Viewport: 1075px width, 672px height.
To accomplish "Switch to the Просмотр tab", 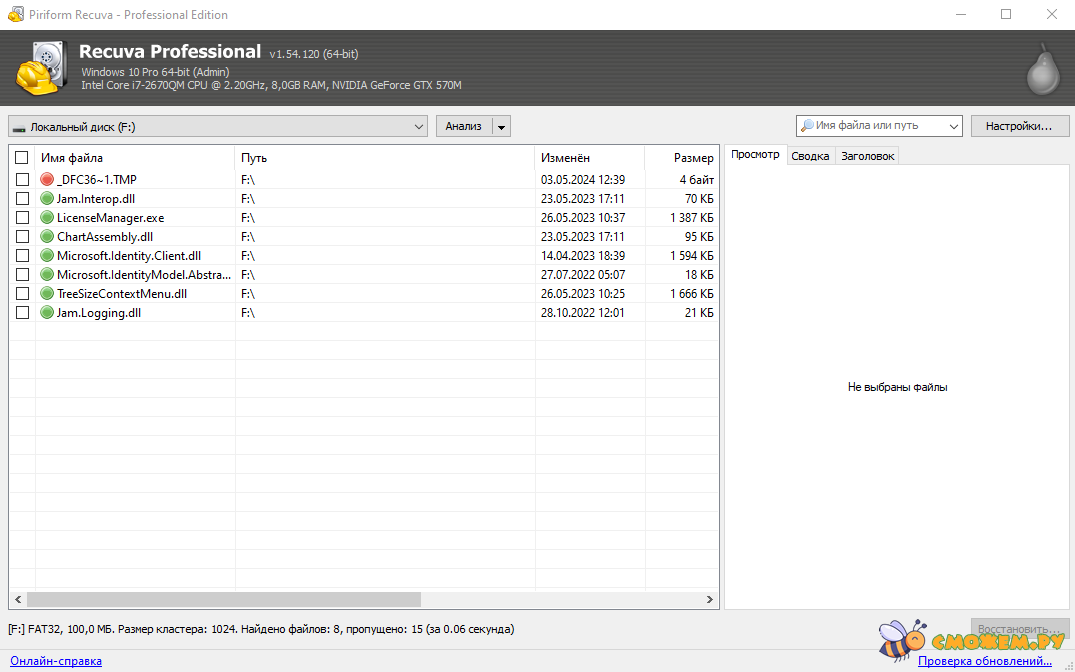I will click(755, 155).
